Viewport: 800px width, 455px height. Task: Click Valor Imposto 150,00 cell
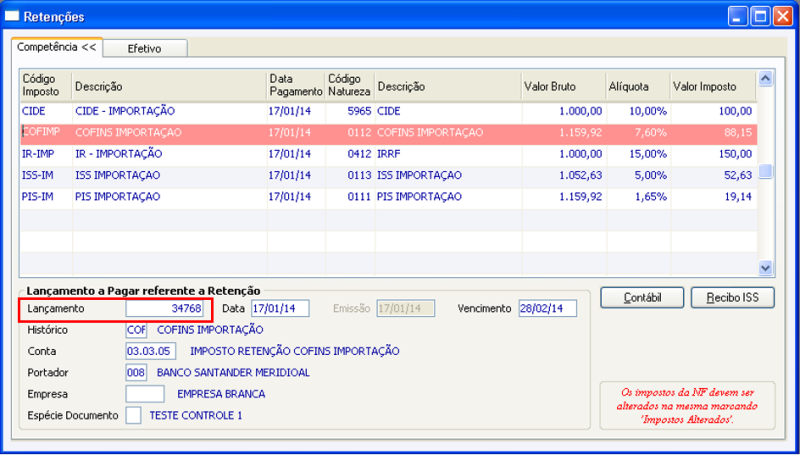point(713,154)
